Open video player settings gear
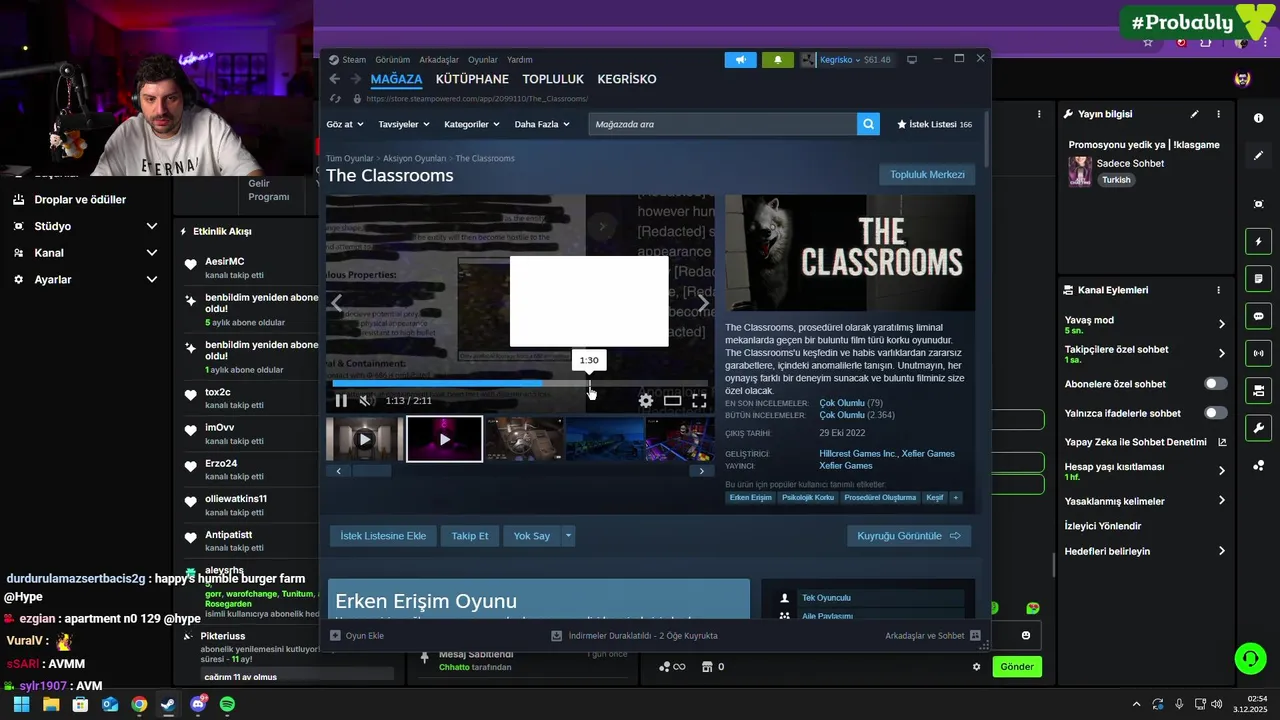1280x720 pixels. tap(646, 401)
